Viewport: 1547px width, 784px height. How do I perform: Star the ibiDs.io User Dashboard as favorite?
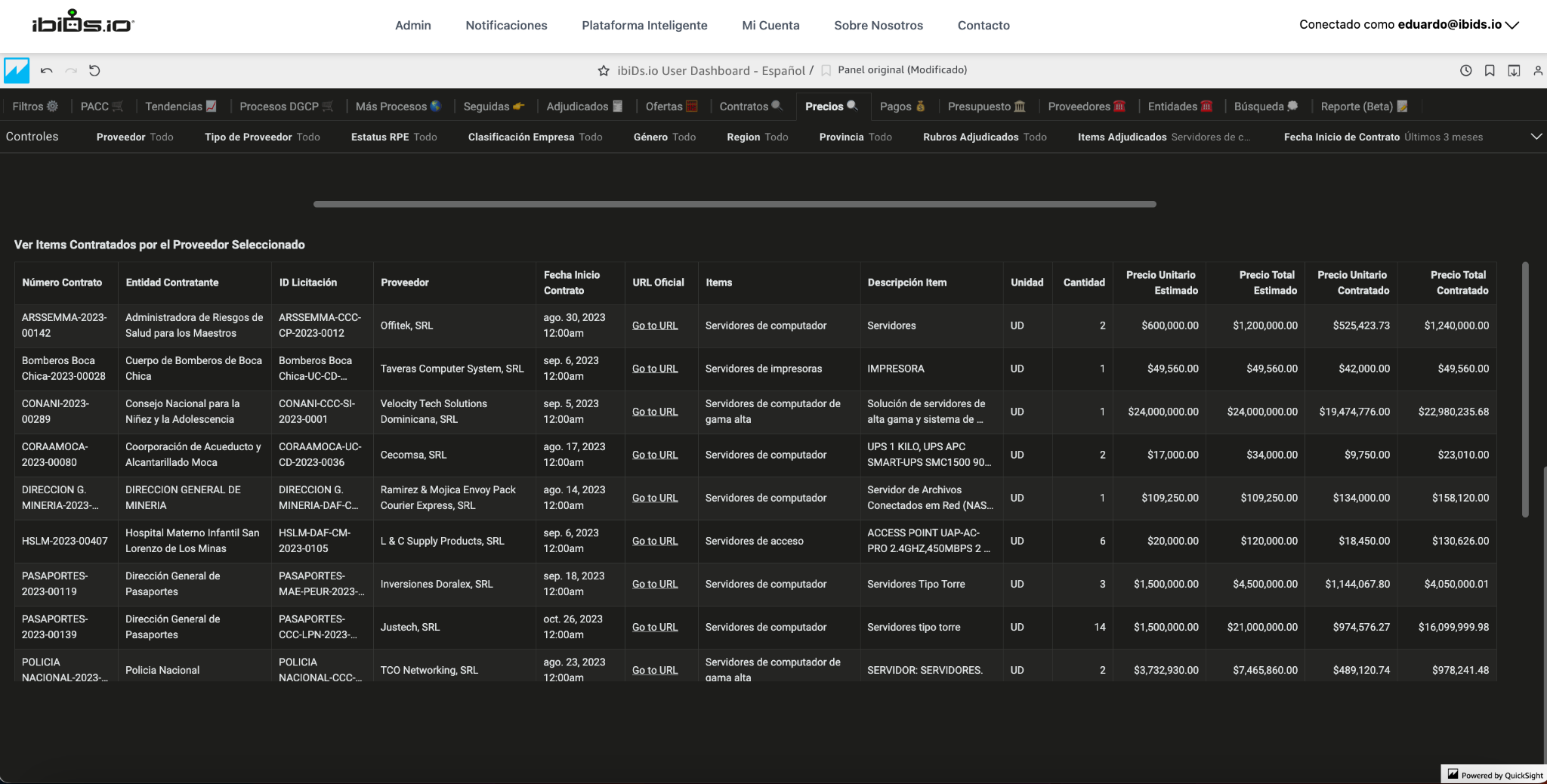604,71
